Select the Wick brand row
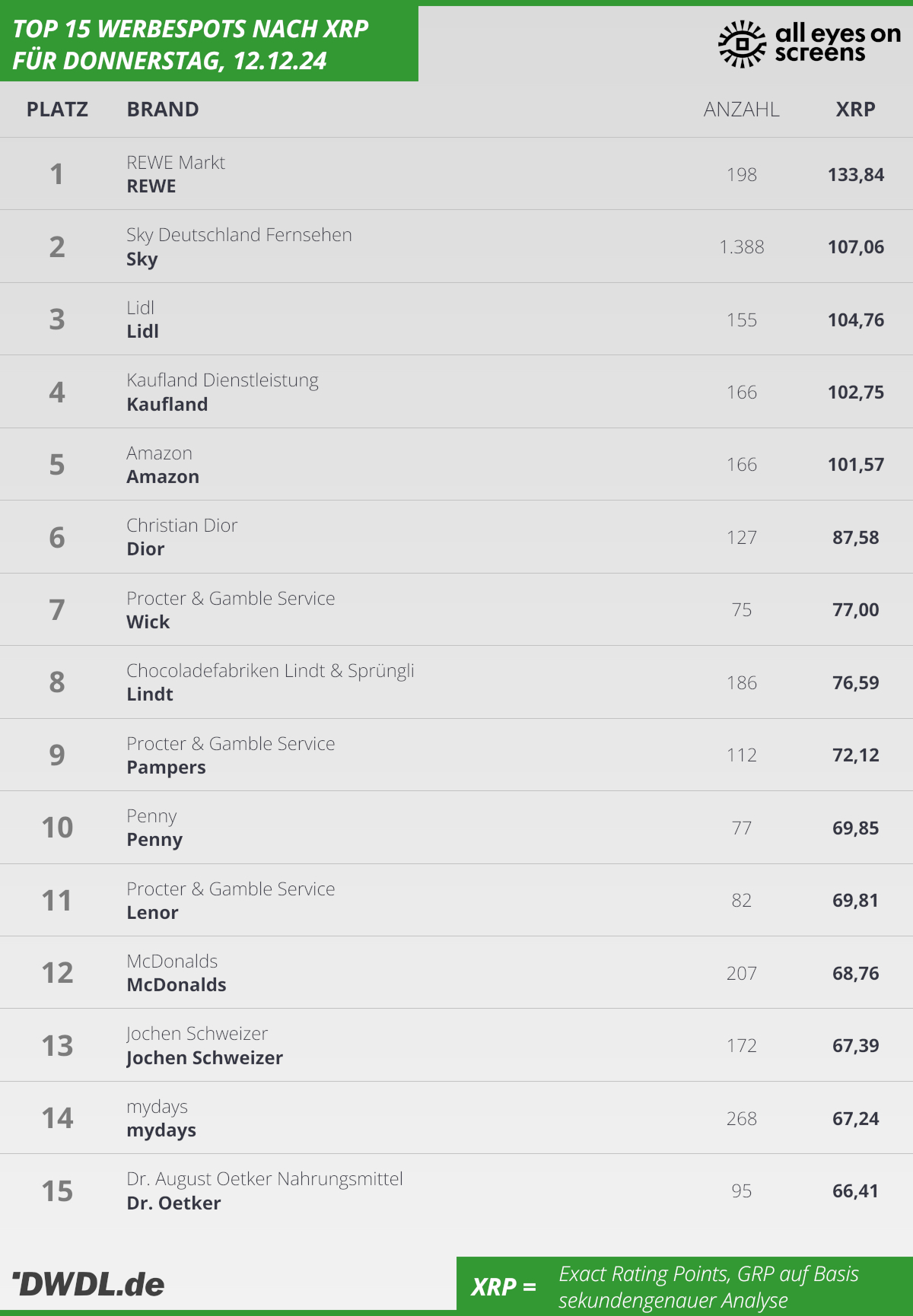Viewport: 913px width, 1316px height. 456,609
